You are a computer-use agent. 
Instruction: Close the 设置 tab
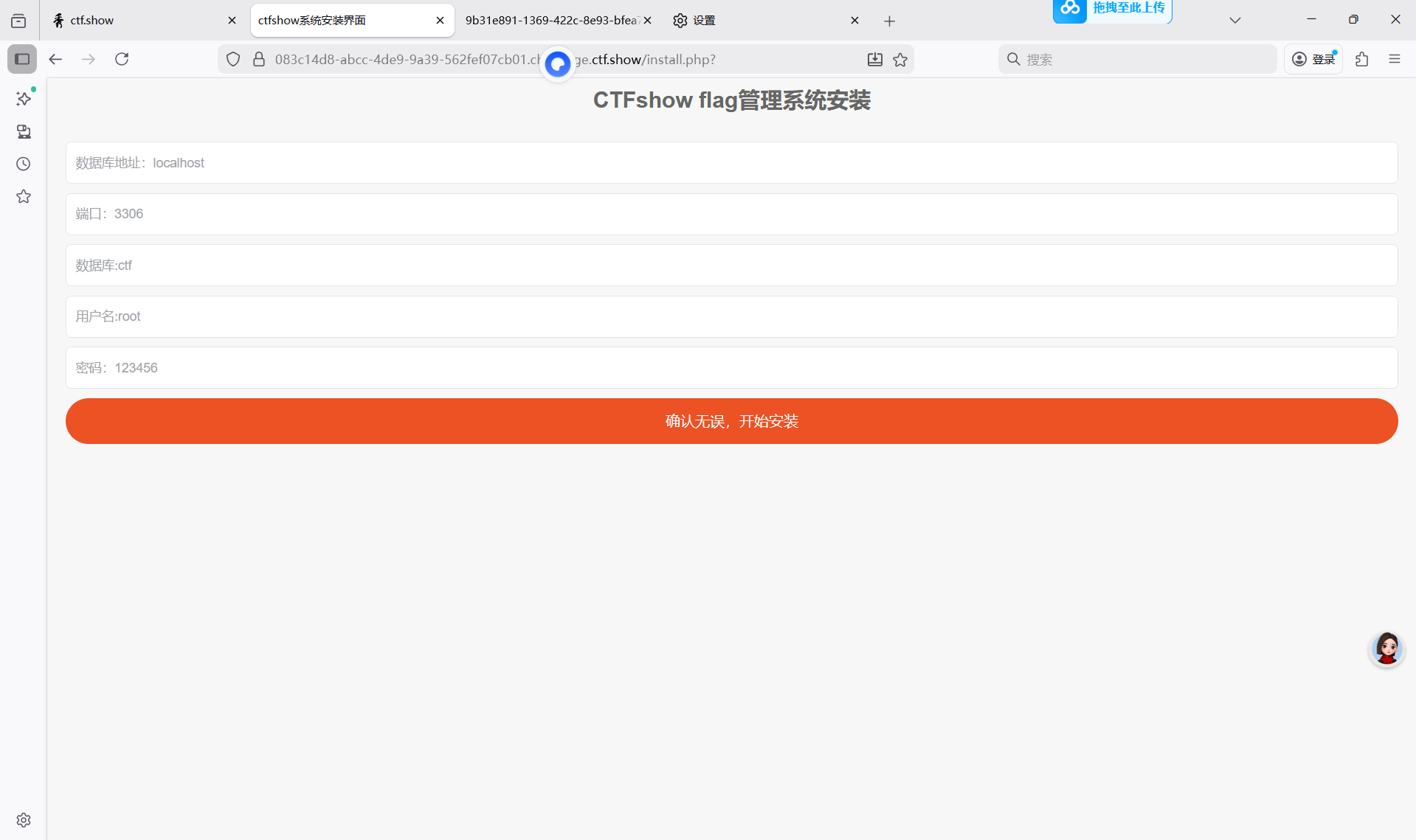(x=854, y=21)
